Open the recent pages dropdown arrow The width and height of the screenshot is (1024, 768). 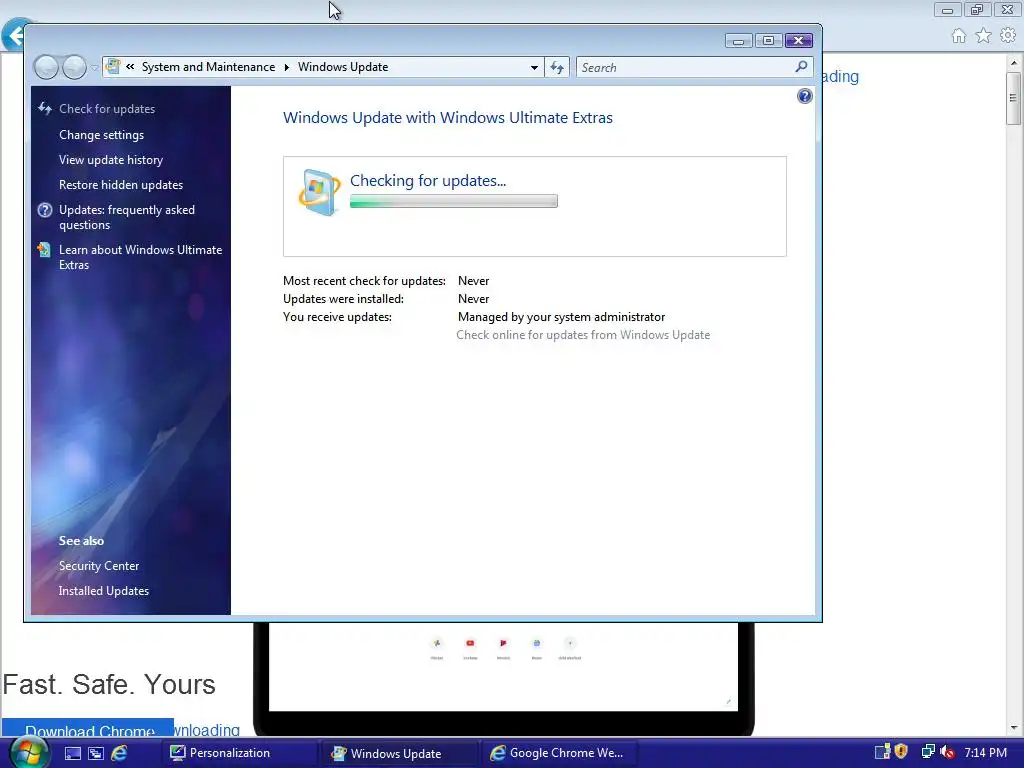point(95,67)
